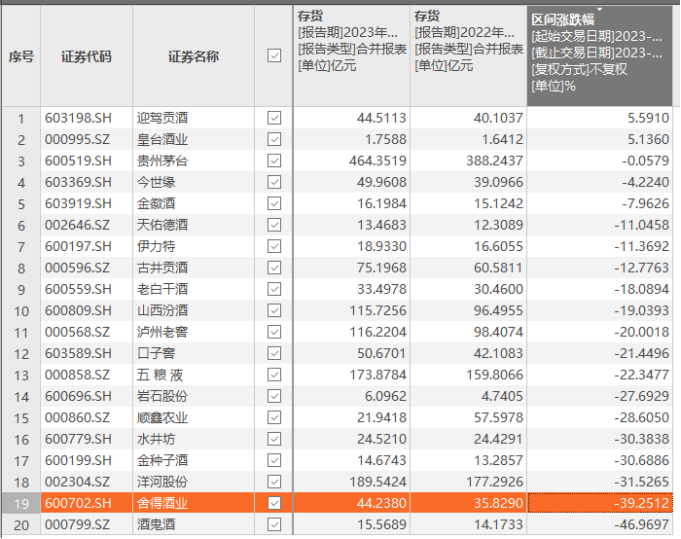Toggle the checkbox for 酒鬼酒
This screenshot has height=539, width=681.
coord(274,524)
